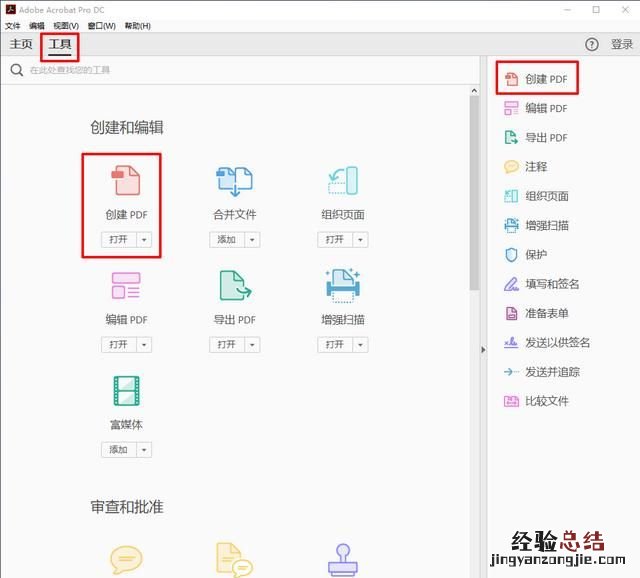
Task: Expand dropdown arrow beside 富媒体 添加 button
Action: coord(144,450)
